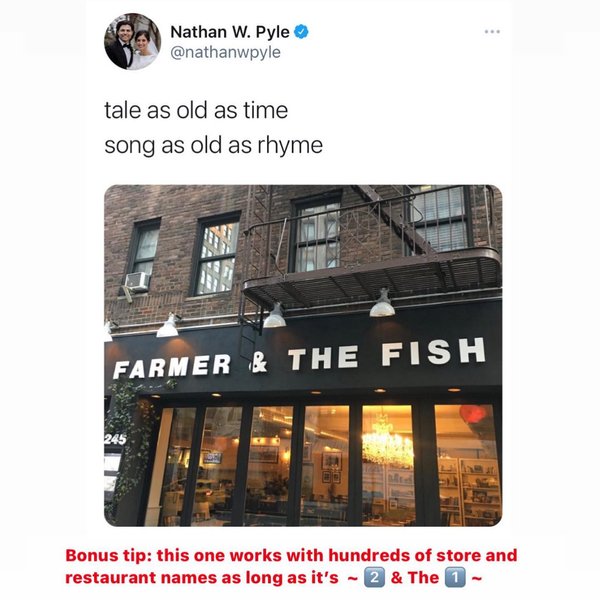
Task: Click the ampersand on the storefront sign
Action: pyautogui.click(x=259, y=362)
